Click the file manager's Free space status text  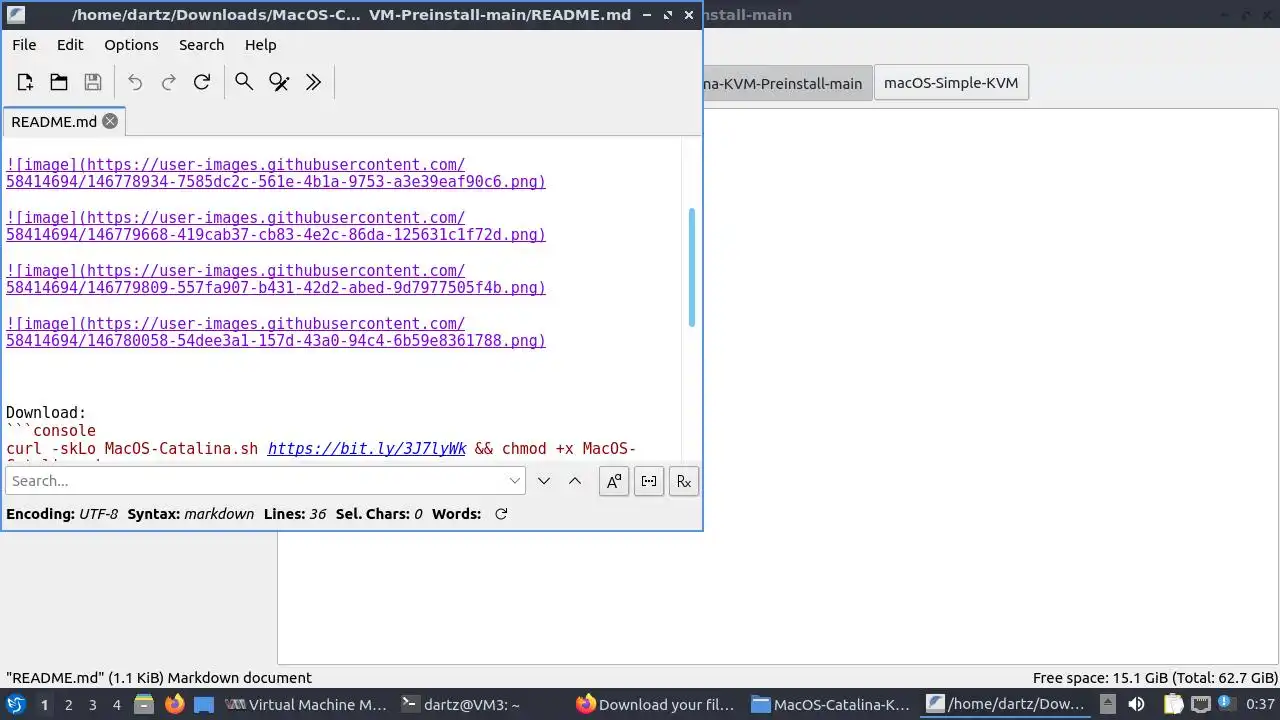(1155, 678)
